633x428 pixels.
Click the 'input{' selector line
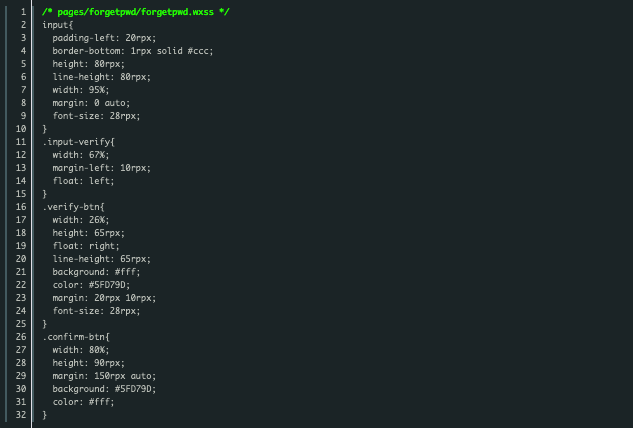(58, 25)
